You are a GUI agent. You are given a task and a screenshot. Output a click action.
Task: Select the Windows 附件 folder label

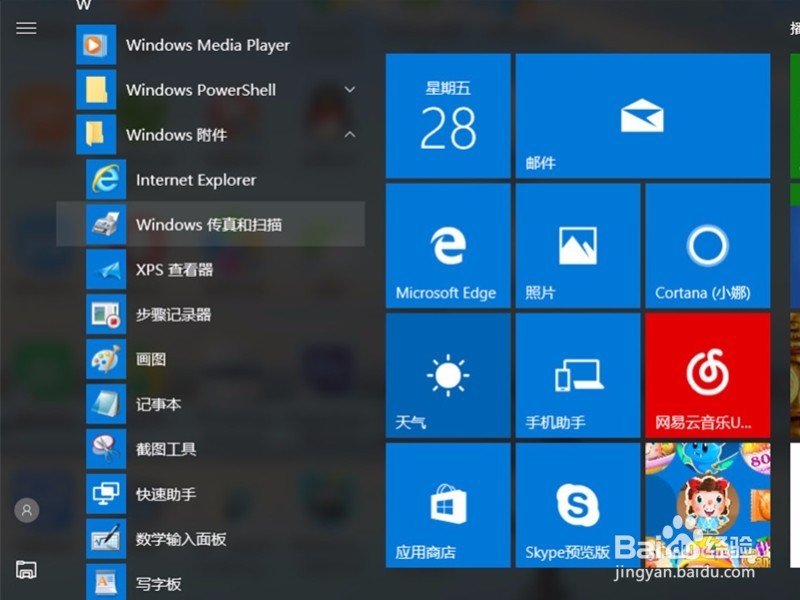point(177,135)
